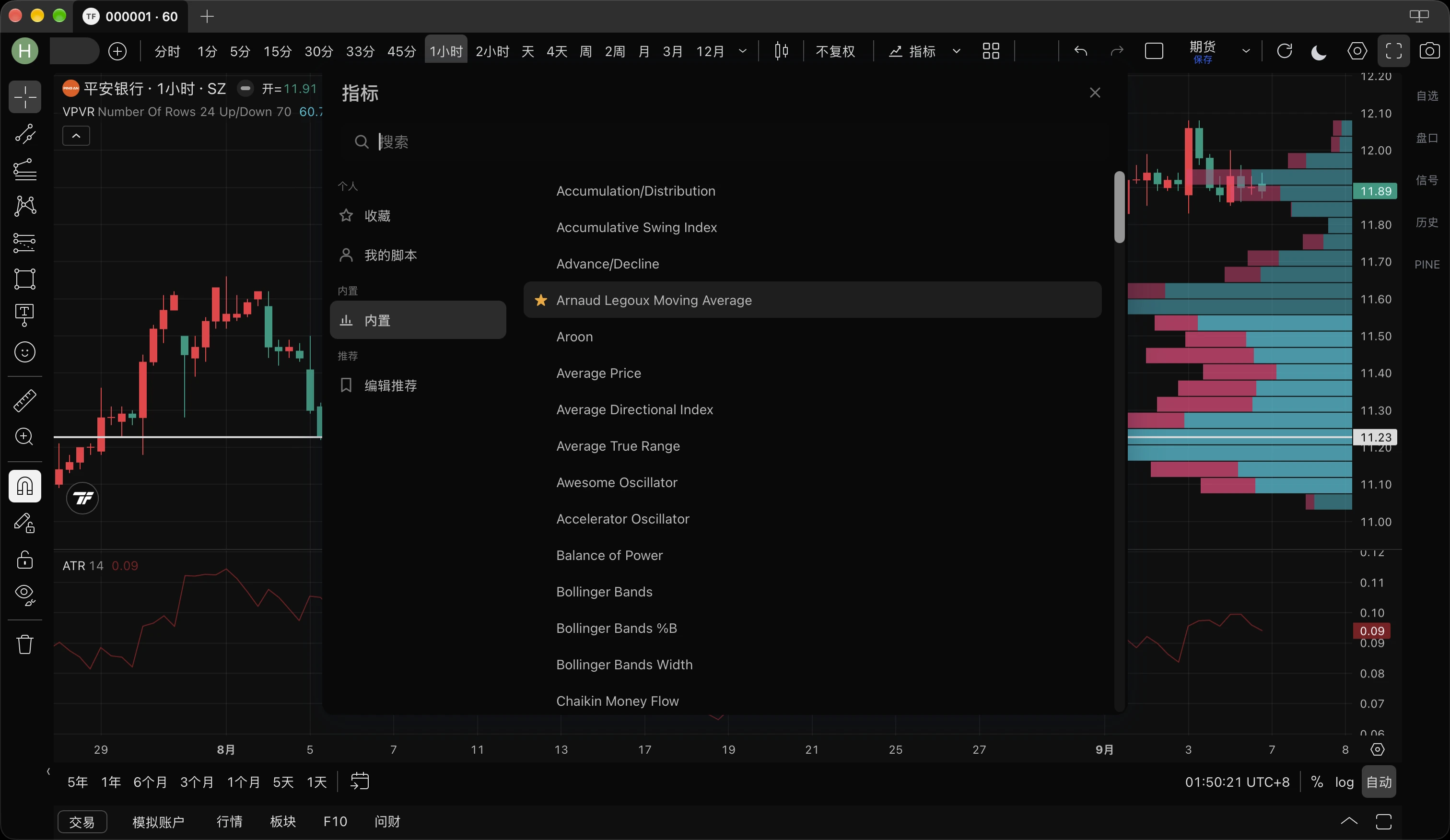Add the Awesome Oscillator indicator

click(812, 482)
